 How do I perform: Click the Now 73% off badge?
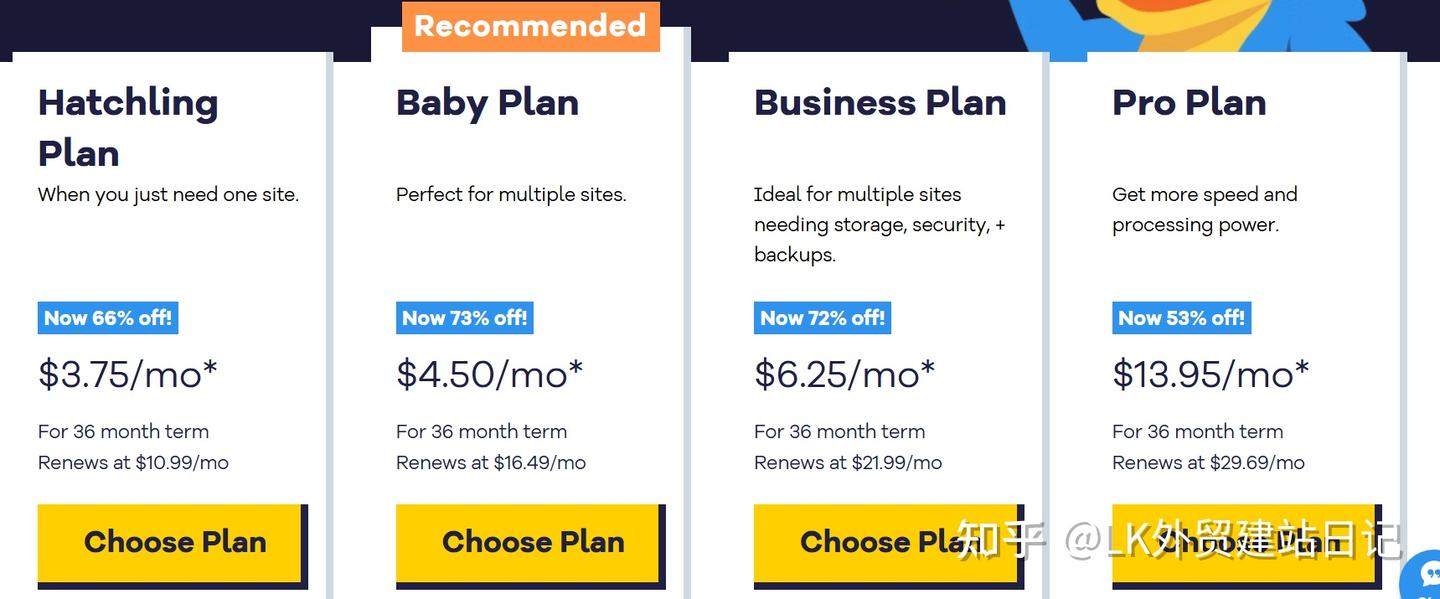(x=465, y=318)
